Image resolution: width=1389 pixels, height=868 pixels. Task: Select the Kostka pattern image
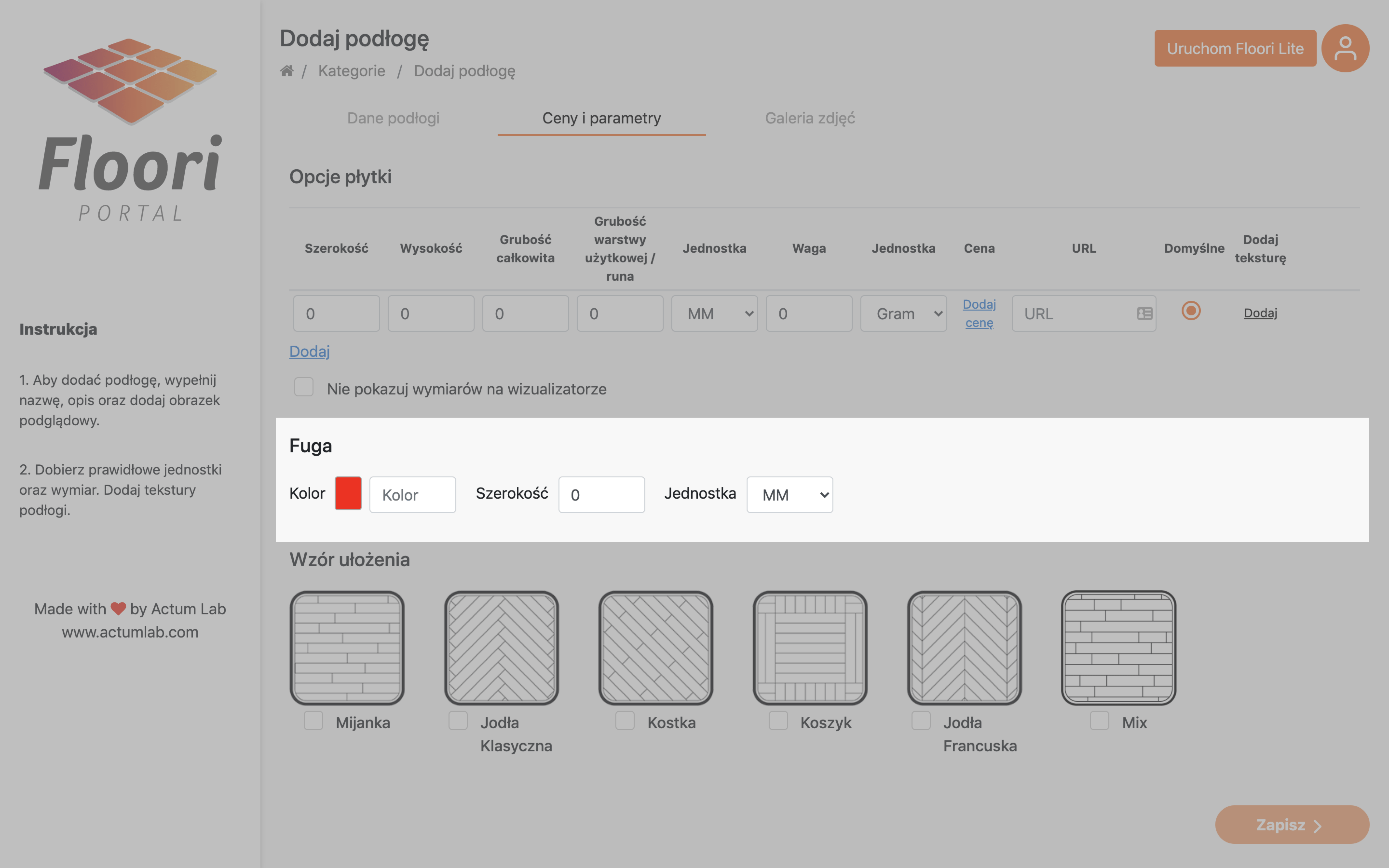click(656, 648)
